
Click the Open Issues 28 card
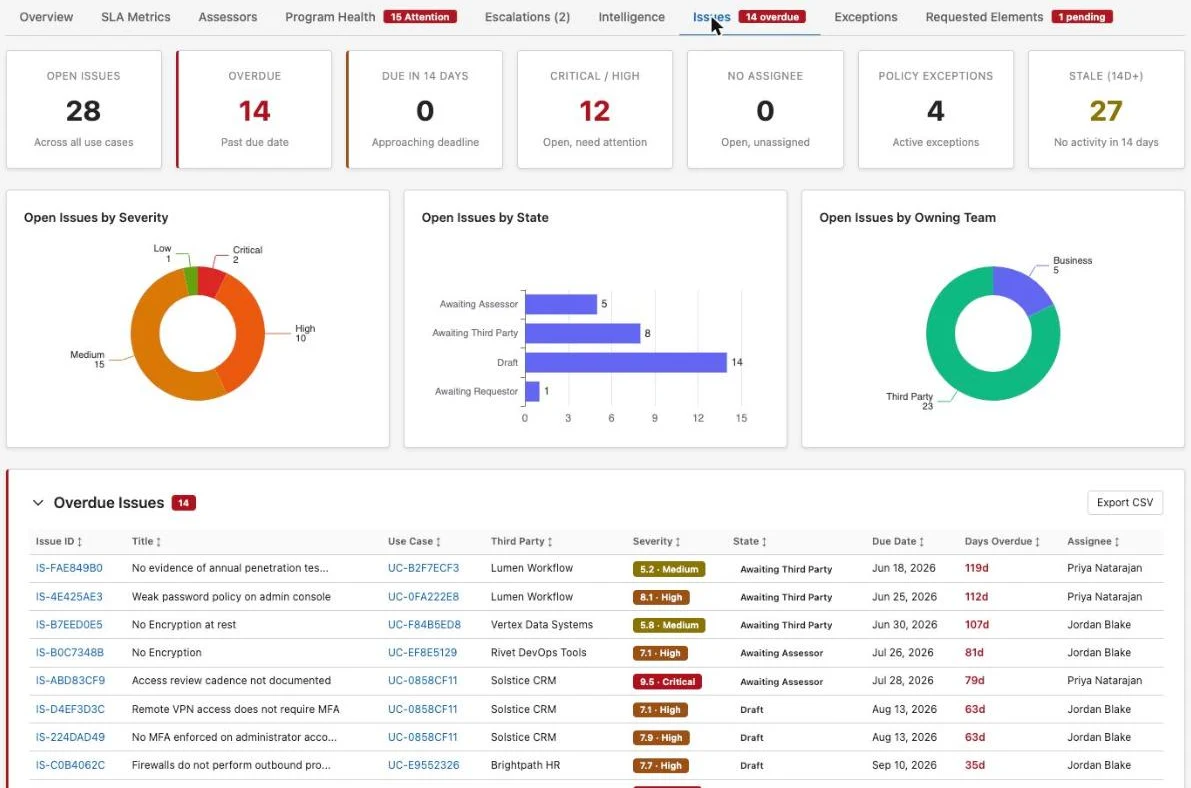pos(84,109)
